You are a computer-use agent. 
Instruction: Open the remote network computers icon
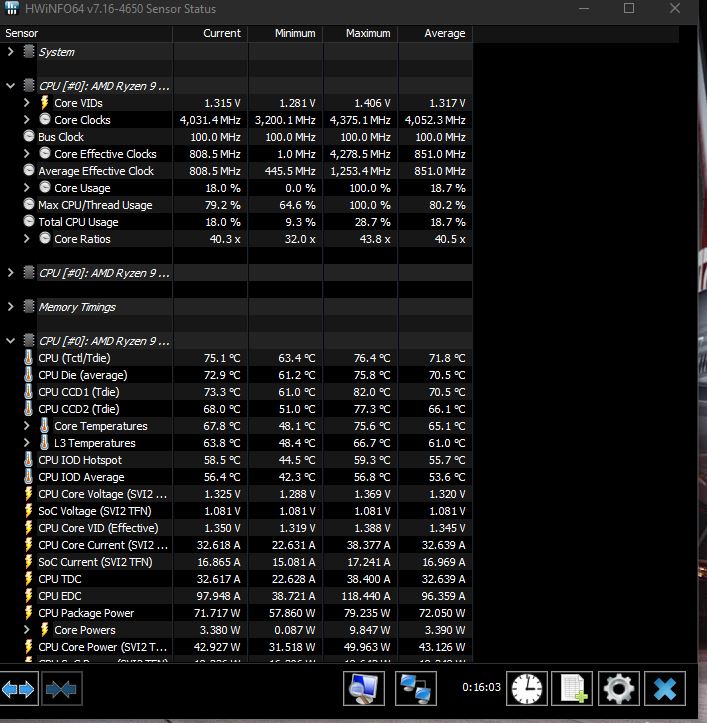416,688
